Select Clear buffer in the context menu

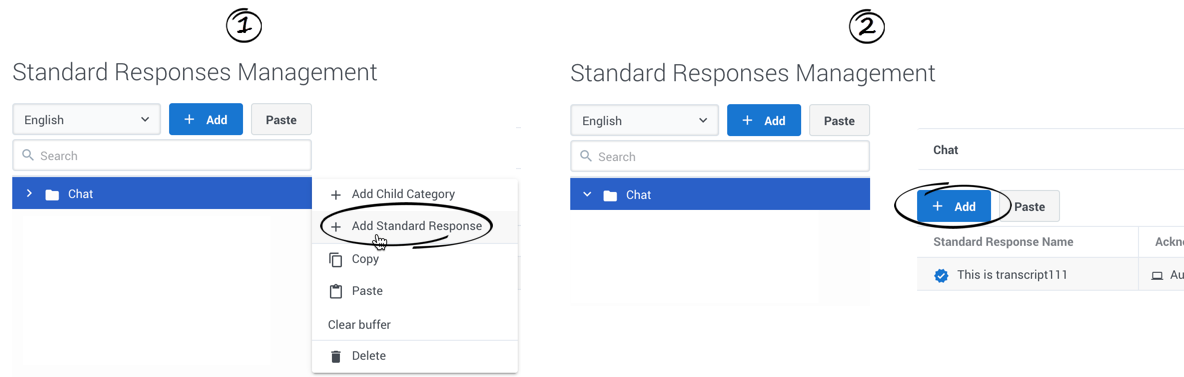tap(359, 325)
